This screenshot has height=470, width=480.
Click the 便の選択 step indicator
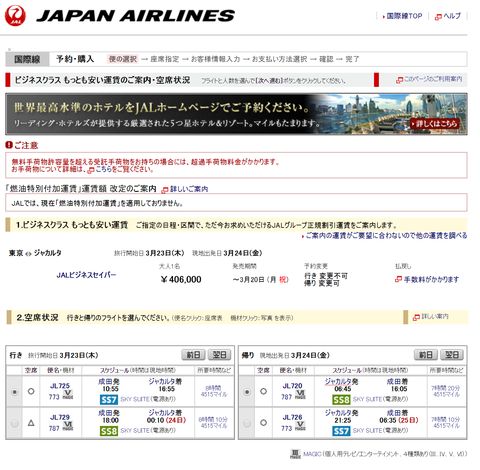pos(123,59)
